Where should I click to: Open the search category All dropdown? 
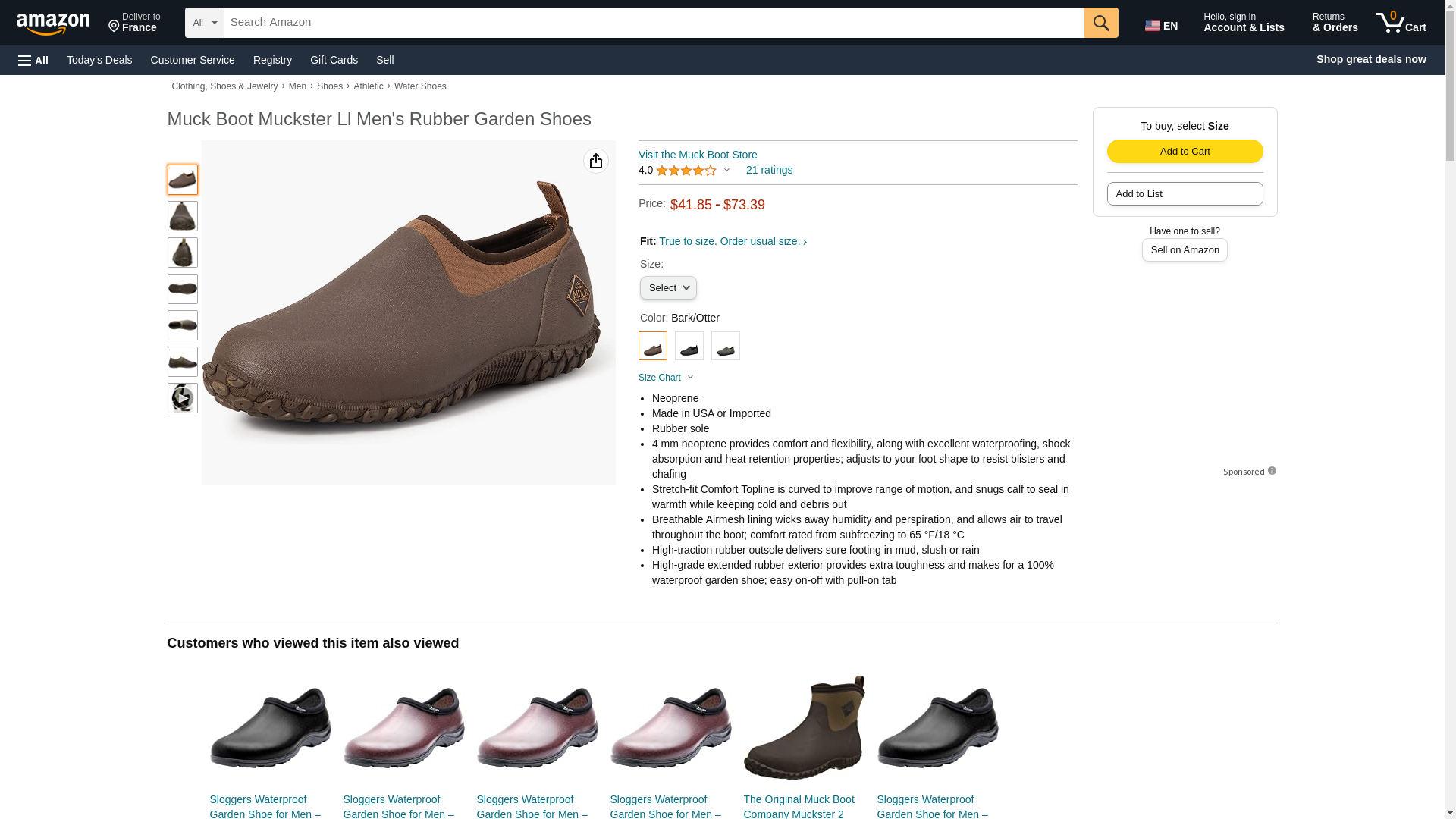(205, 23)
